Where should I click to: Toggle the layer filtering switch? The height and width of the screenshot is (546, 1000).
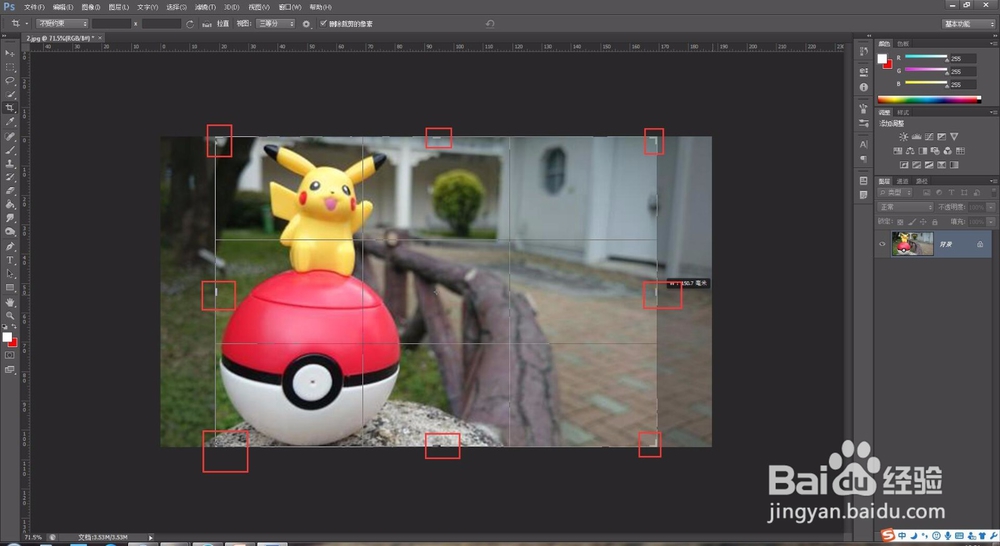(x=992, y=192)
